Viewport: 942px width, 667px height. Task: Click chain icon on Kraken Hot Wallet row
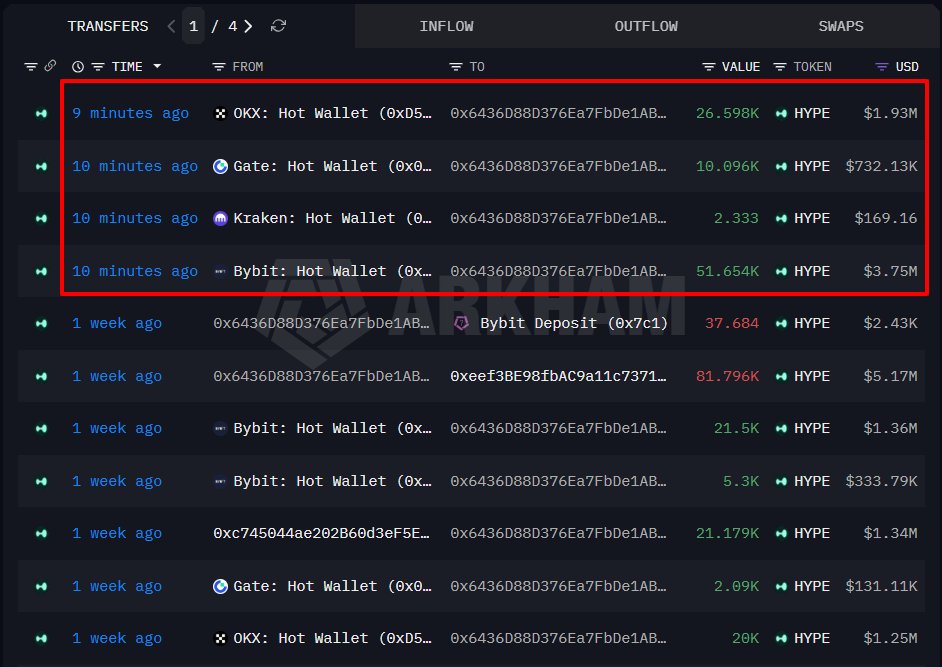pos(41,218)
